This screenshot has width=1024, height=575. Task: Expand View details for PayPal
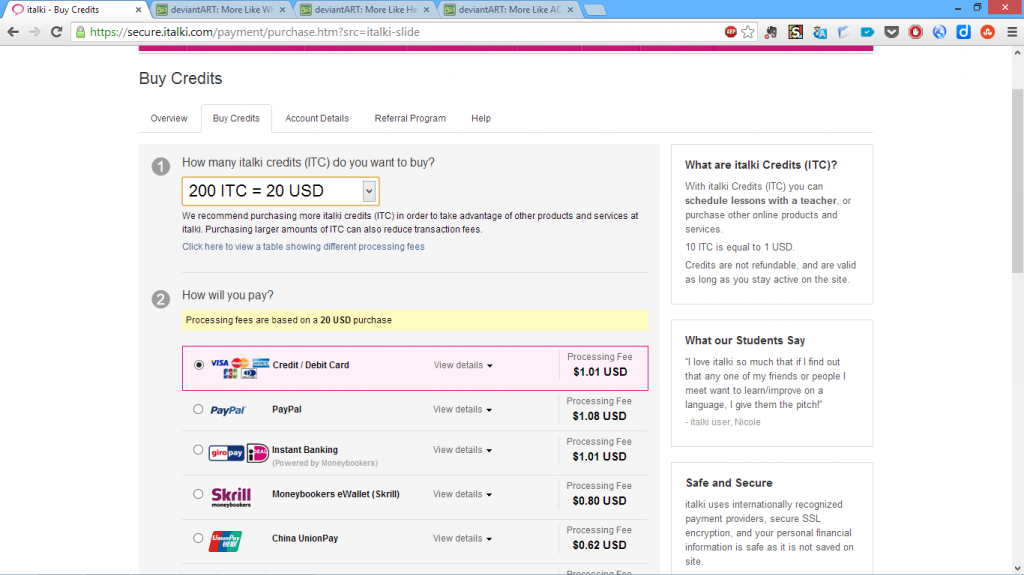click(x=462, y=410)
